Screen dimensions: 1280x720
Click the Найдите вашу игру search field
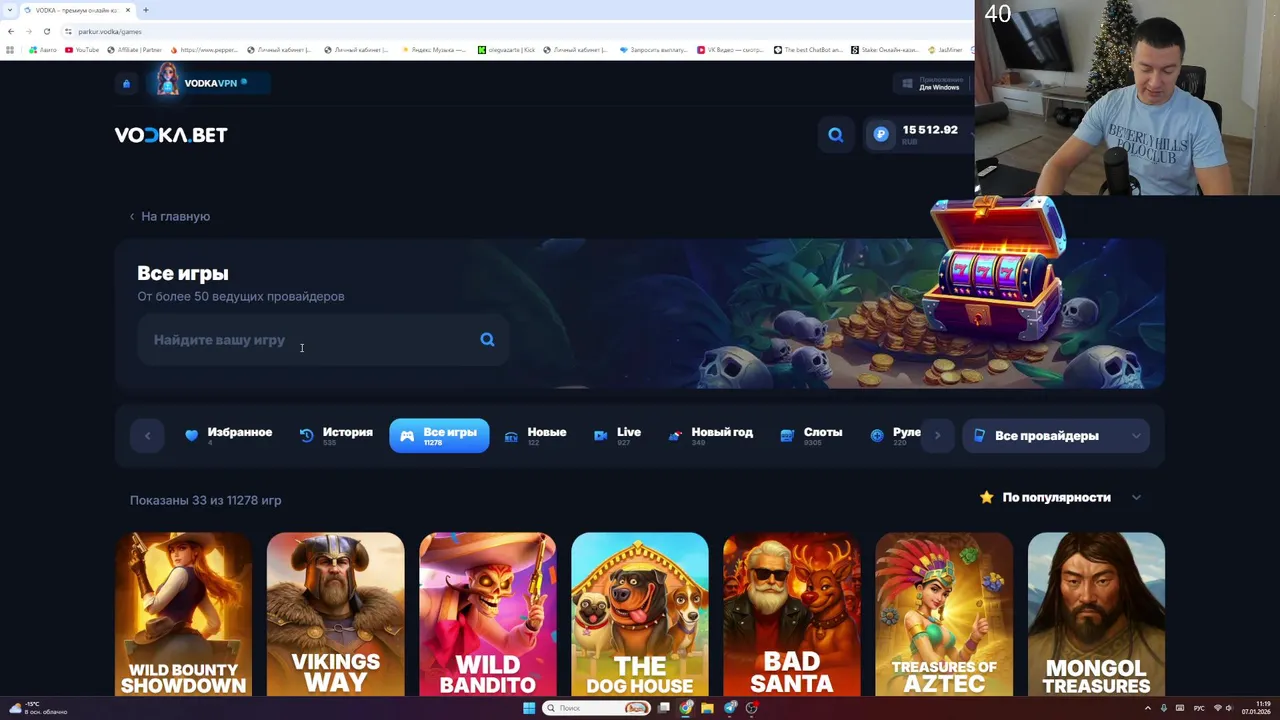pyautogui.click(x=322, y=340)
